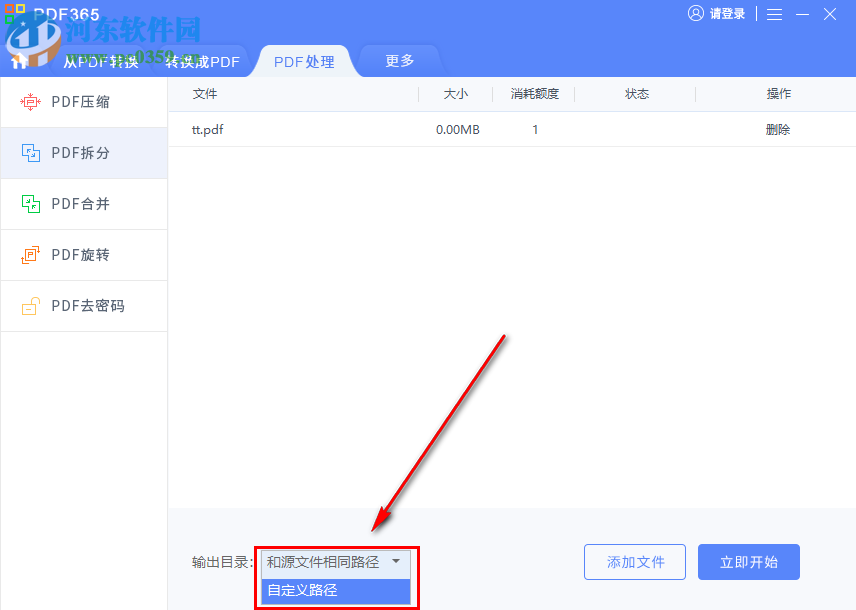This screenshot has height=610, width=856.
Task: Click 删除 to remove tt.pdf
Action: [x=778, y=129]
